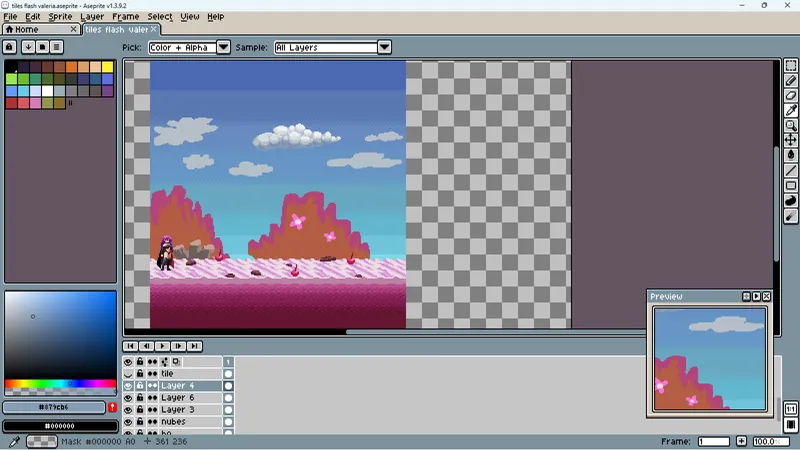Click the Layer 4 name in timeline
Viewport: 800px width, 450px height.
tap(178, 386)
